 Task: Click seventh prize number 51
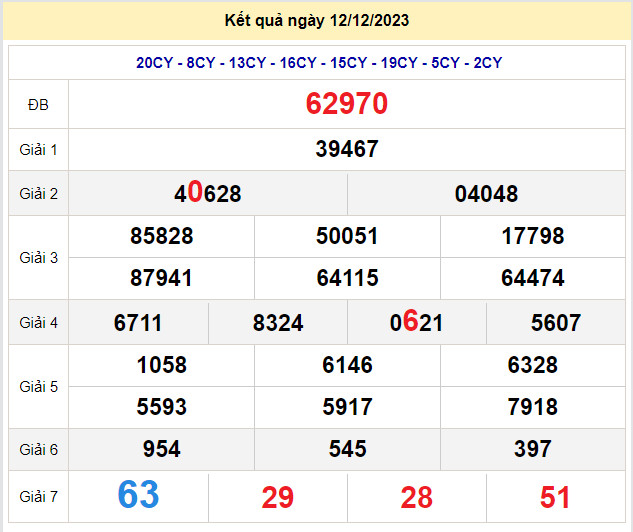pyautogui.click(x=555, y=497)
